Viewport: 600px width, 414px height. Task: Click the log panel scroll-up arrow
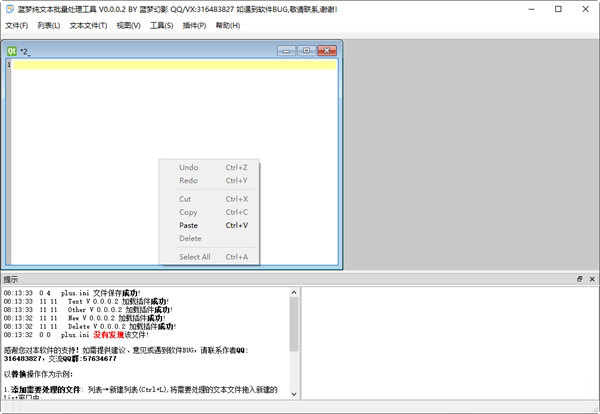(294, 293)
